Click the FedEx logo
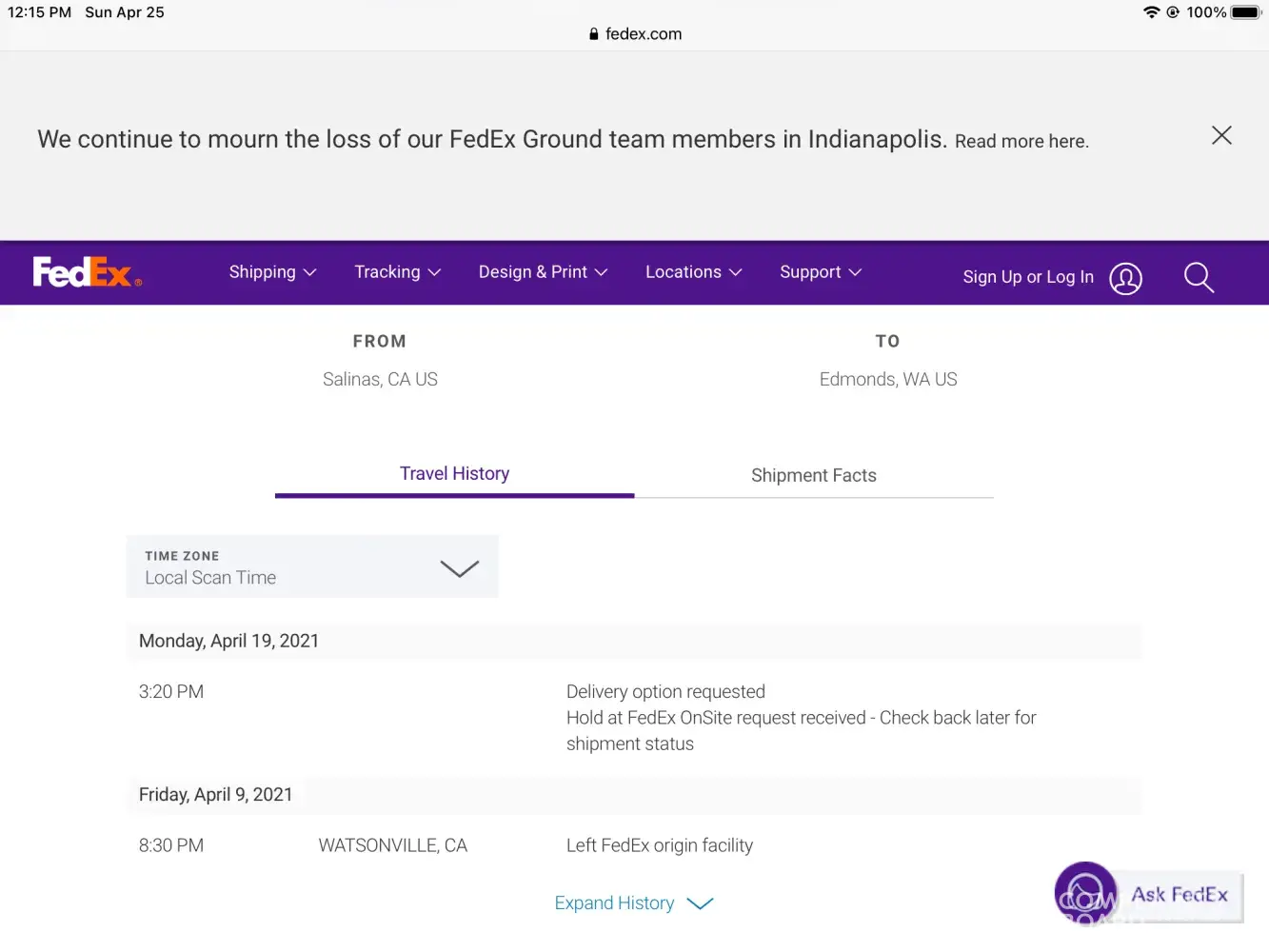This screenshot has width=1269, height=952. point(87,272)
